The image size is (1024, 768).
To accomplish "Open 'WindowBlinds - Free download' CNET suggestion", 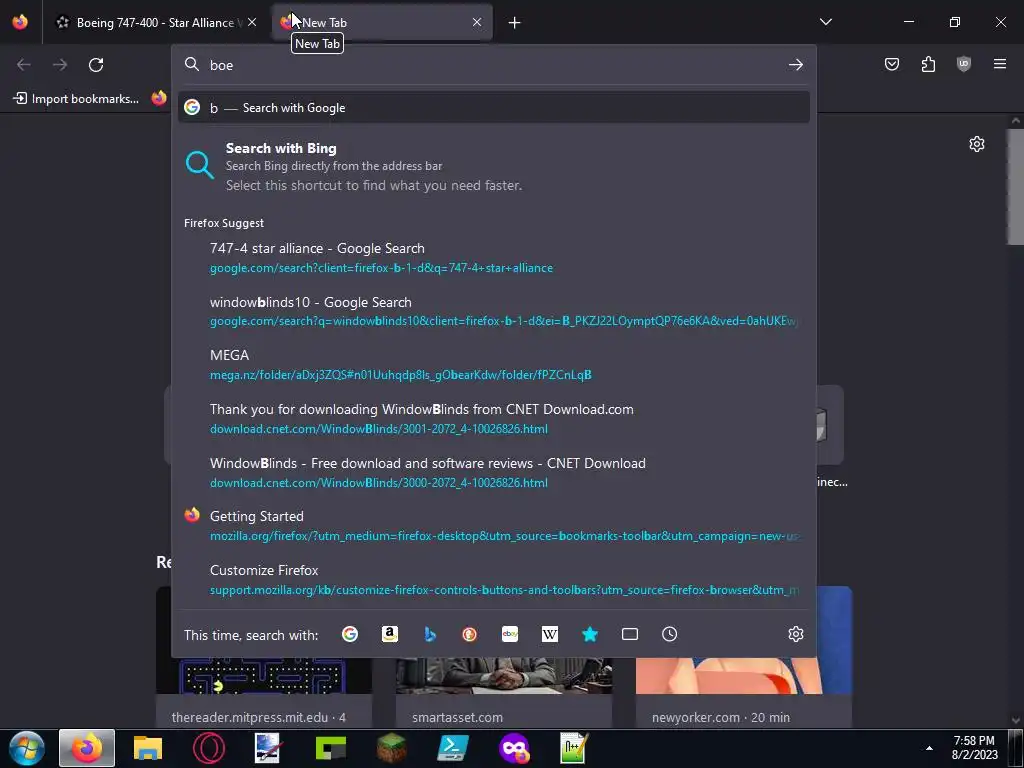I will pyautogui.click(x=494, y=472).
